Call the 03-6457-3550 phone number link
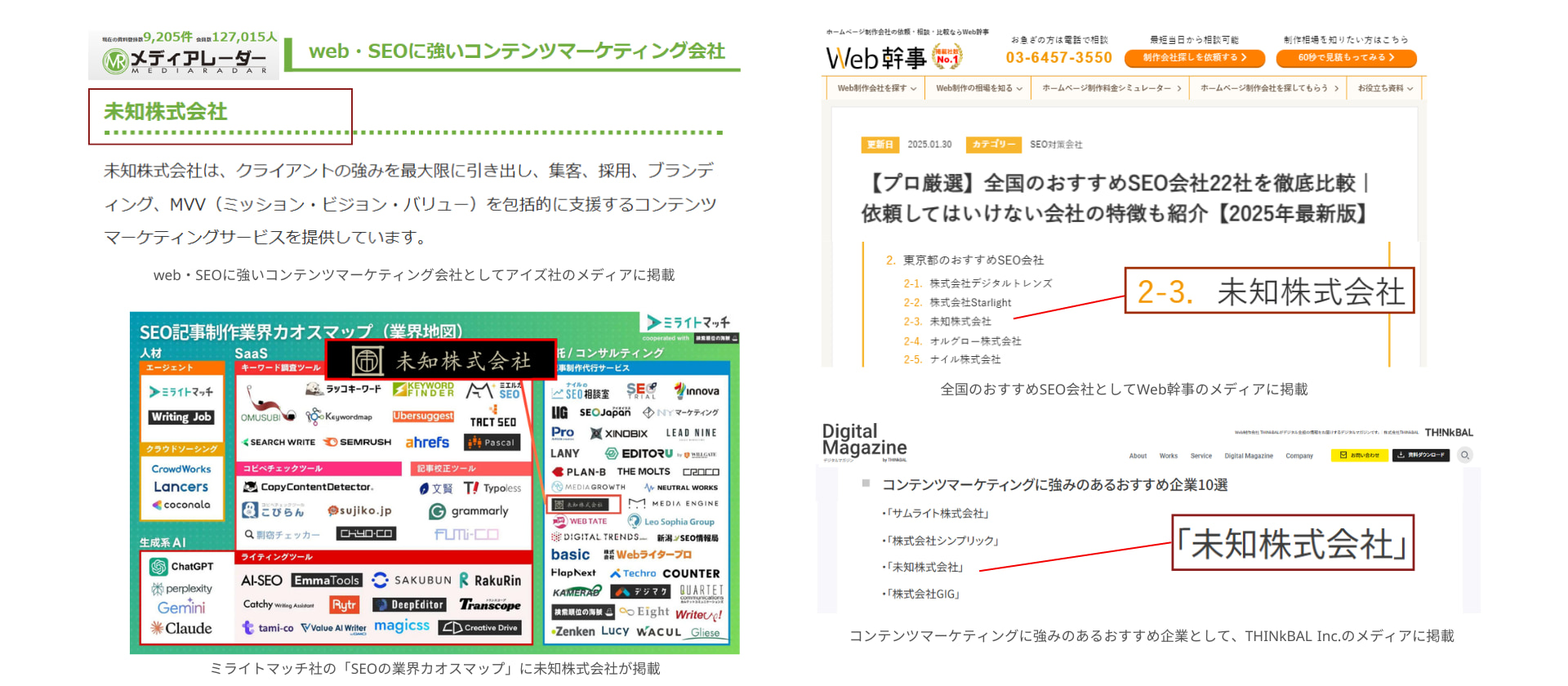1568x686 pixels. click(1058, 58)
